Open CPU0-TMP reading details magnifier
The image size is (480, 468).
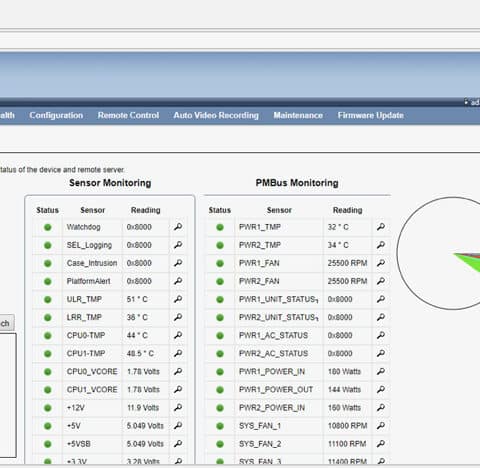tap(178, 335)
